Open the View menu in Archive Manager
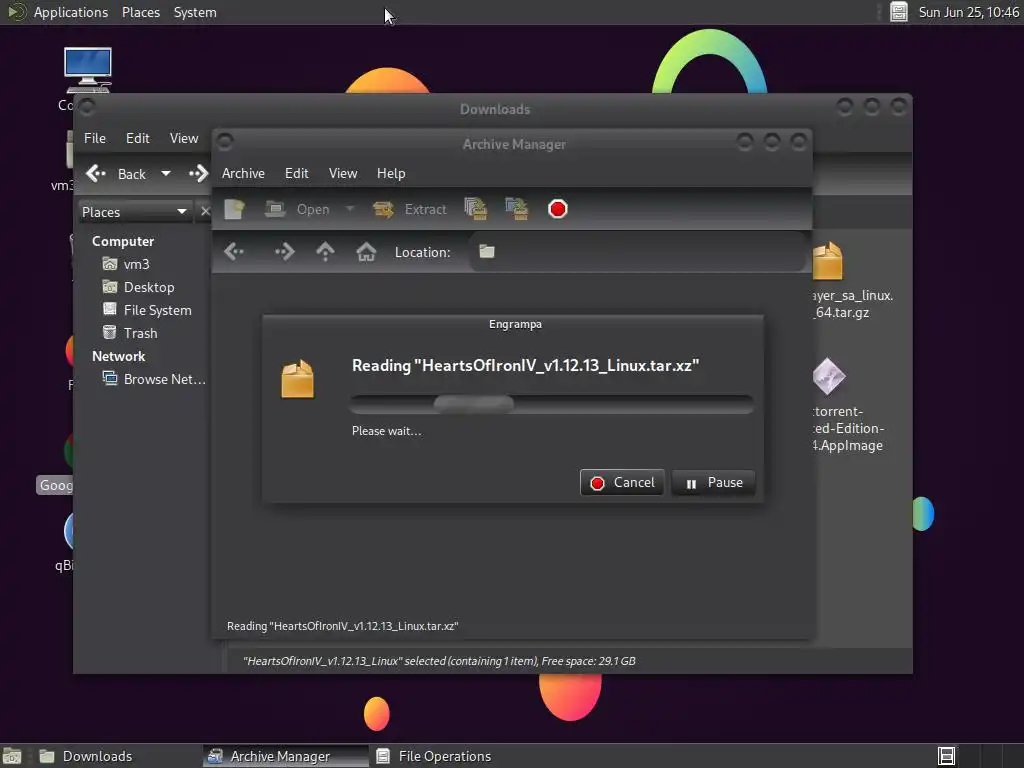1024x768 pixels. (343, 173)
